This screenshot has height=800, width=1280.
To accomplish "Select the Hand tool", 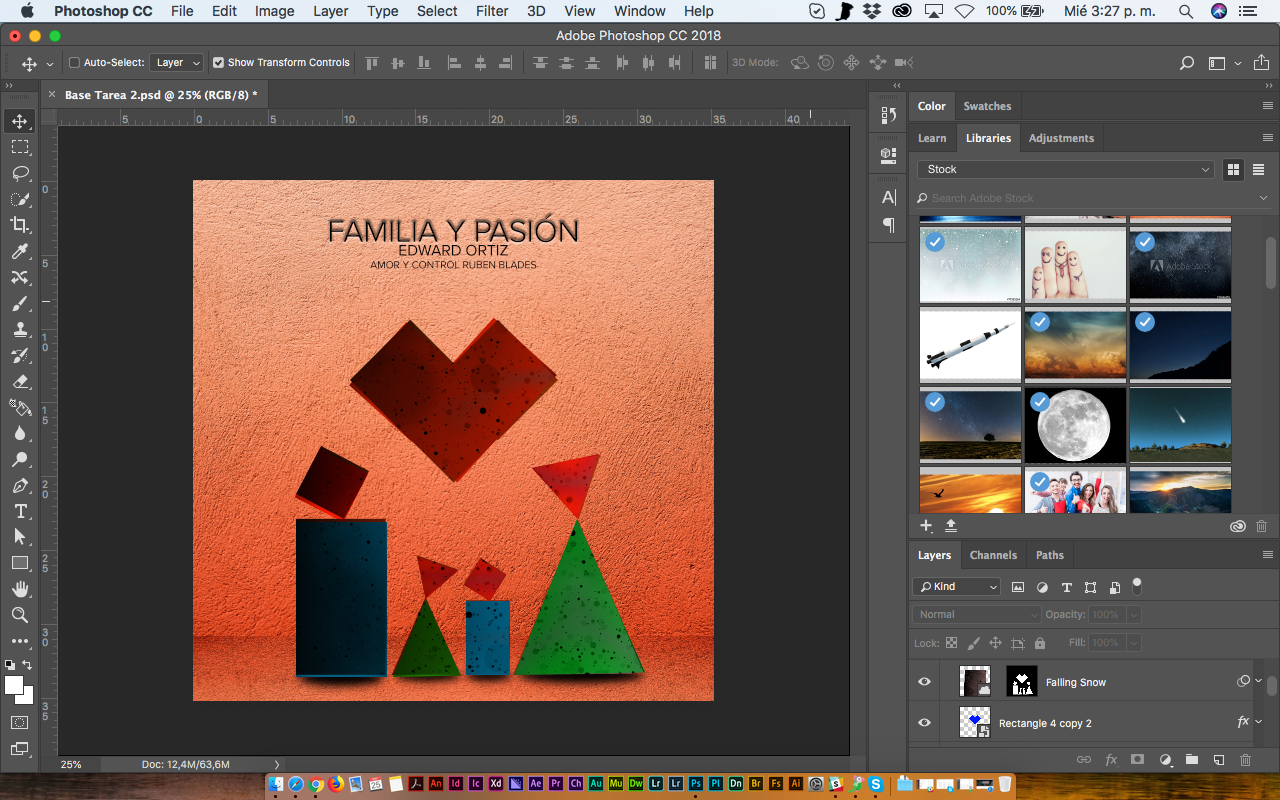I will [x=20, y=589].
